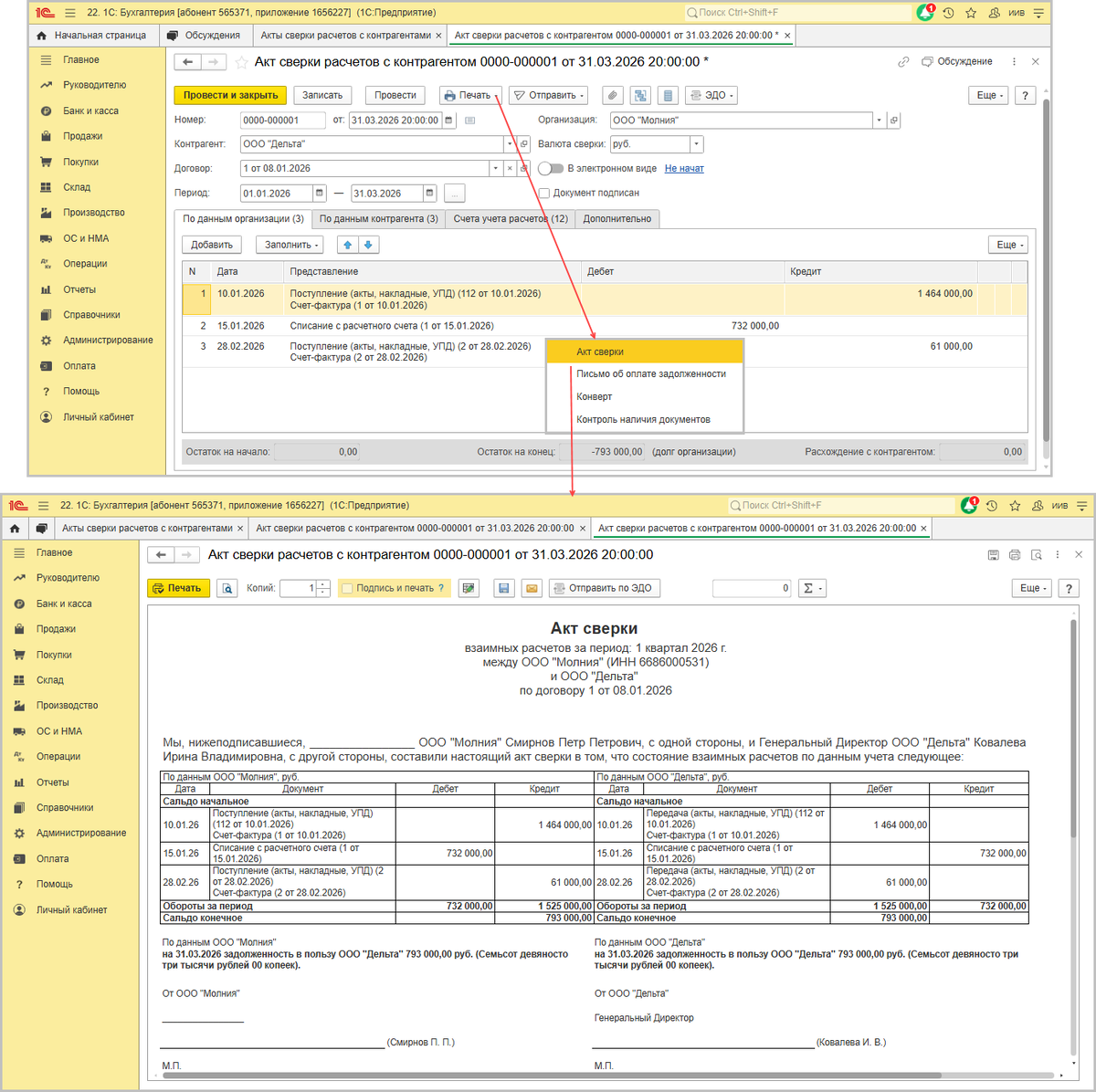Open calendar picker of the 31.03.2026 20:00:00 date field
Image resolution: width=1096 pixels, height=1092 pixels.
448,120
